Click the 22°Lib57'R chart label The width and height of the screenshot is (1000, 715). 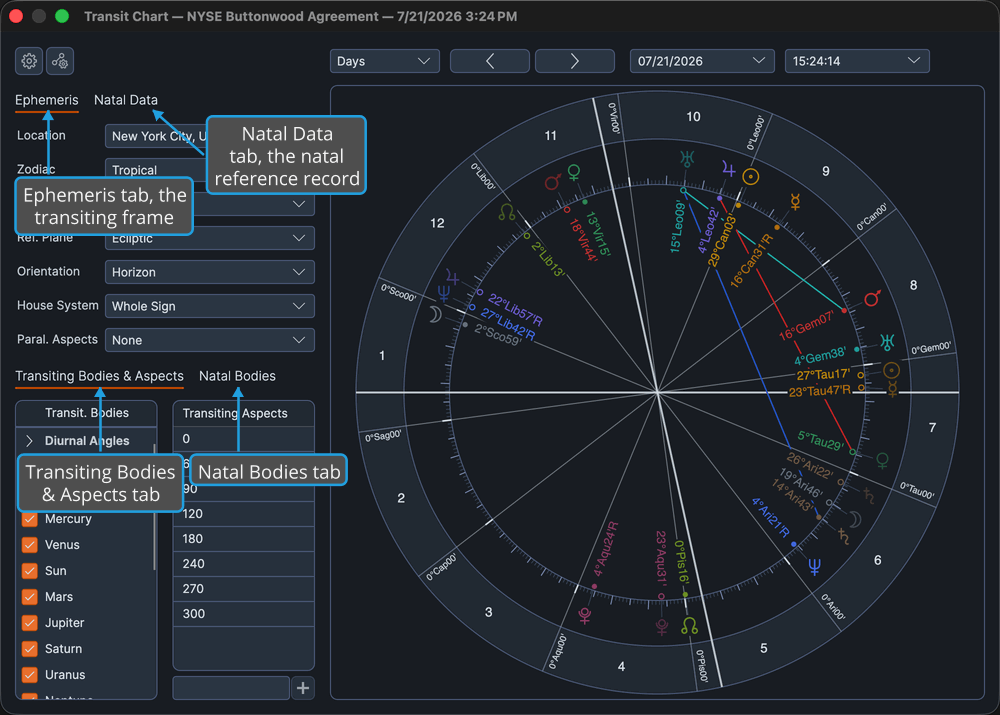tap(515, 309)
